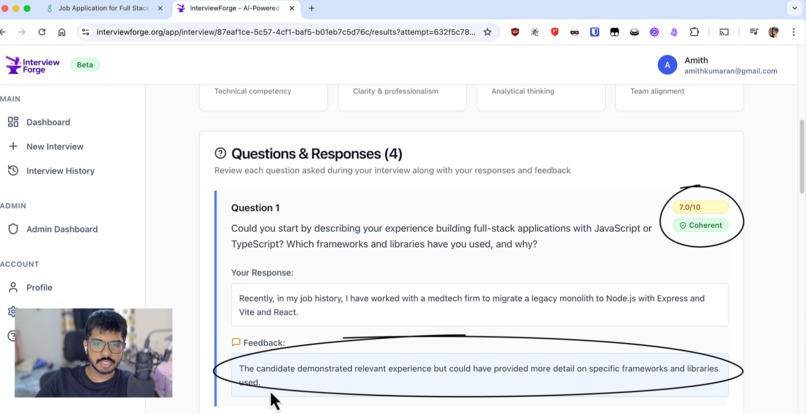This screenshot has height=414, width=806.
Task: Open the InterviewForge logo home link
Action: pyautogui.click(x=33, y=65)
